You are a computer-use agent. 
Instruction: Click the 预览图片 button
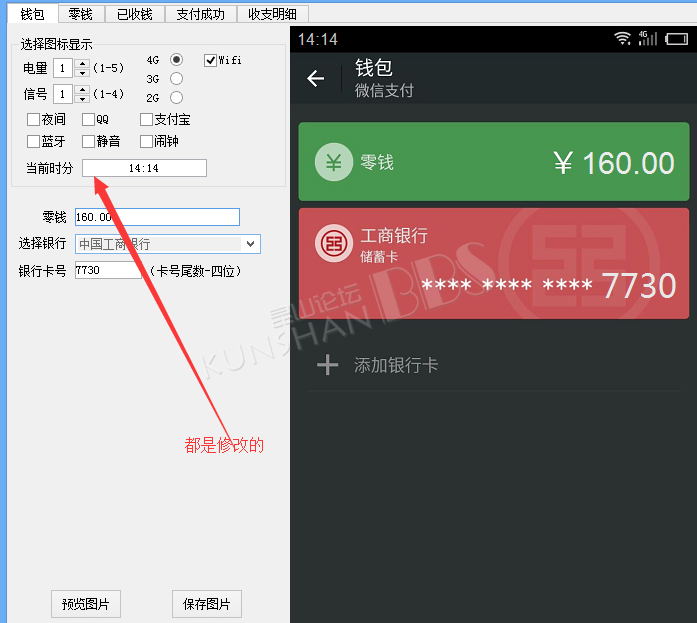(x=86, y=604)
